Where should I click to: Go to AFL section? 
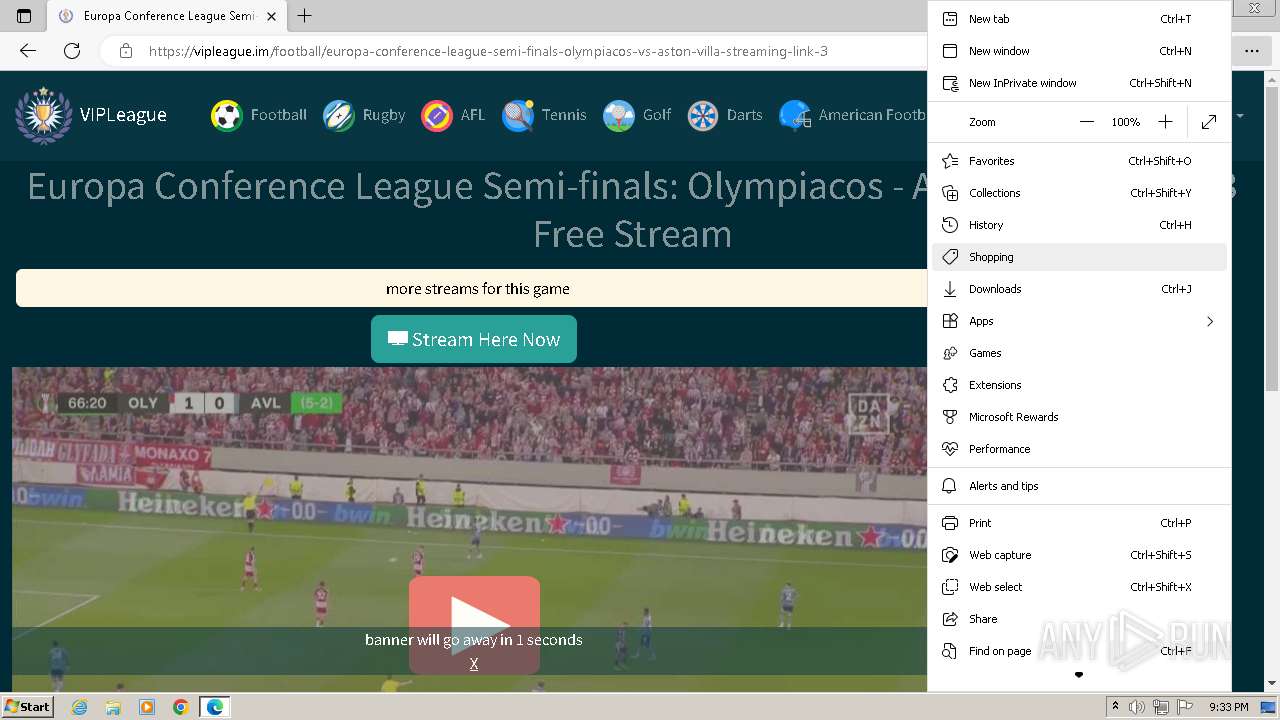click(x=453, y=115)
